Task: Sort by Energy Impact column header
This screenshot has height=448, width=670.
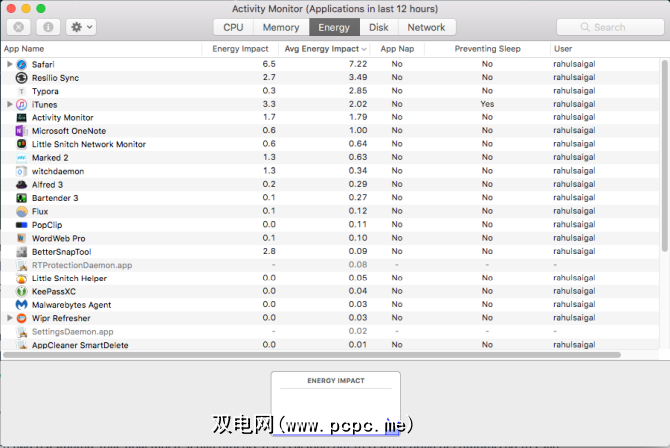Action: (240, 49)
